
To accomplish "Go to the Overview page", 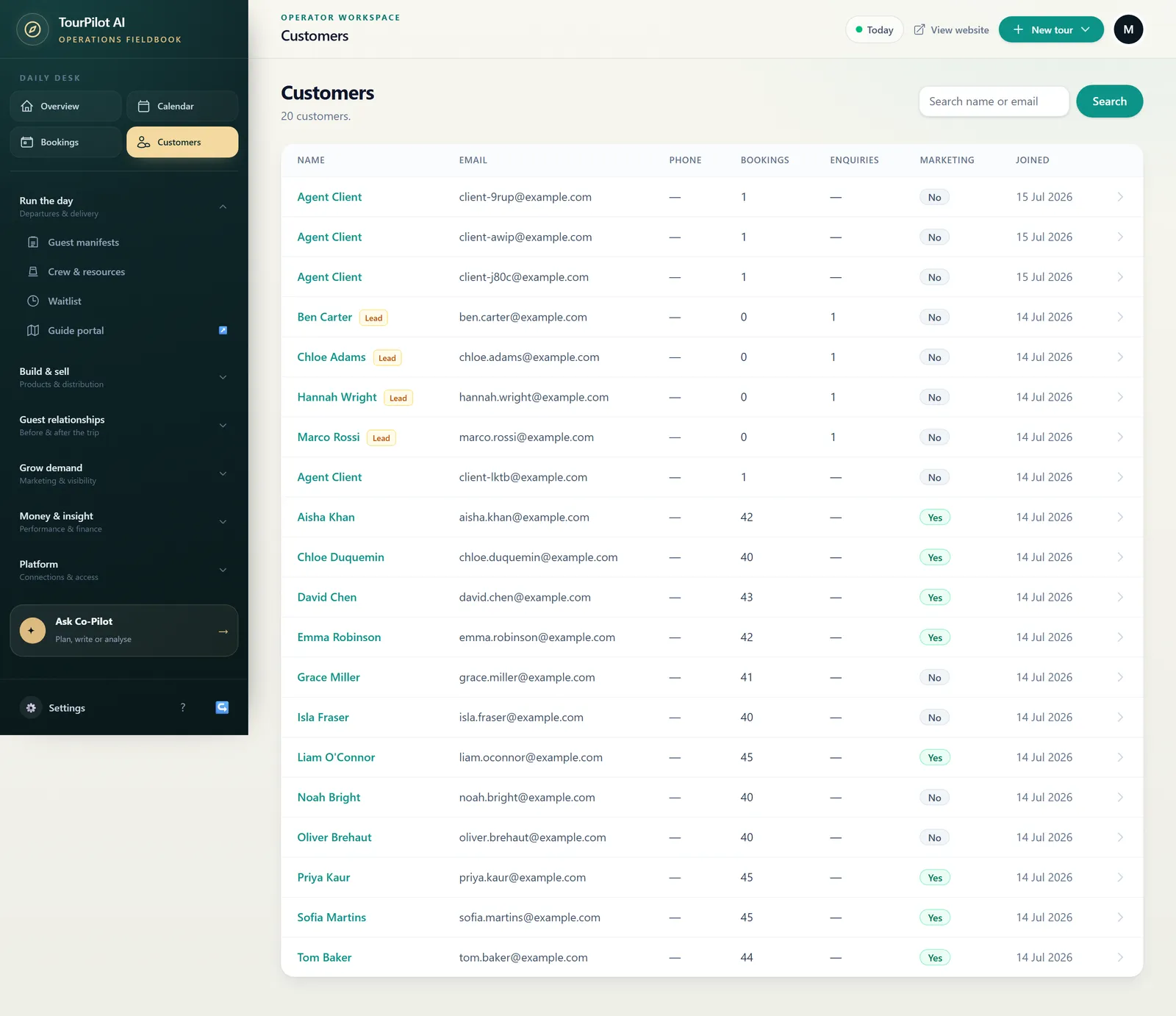I will pos(66,106).
